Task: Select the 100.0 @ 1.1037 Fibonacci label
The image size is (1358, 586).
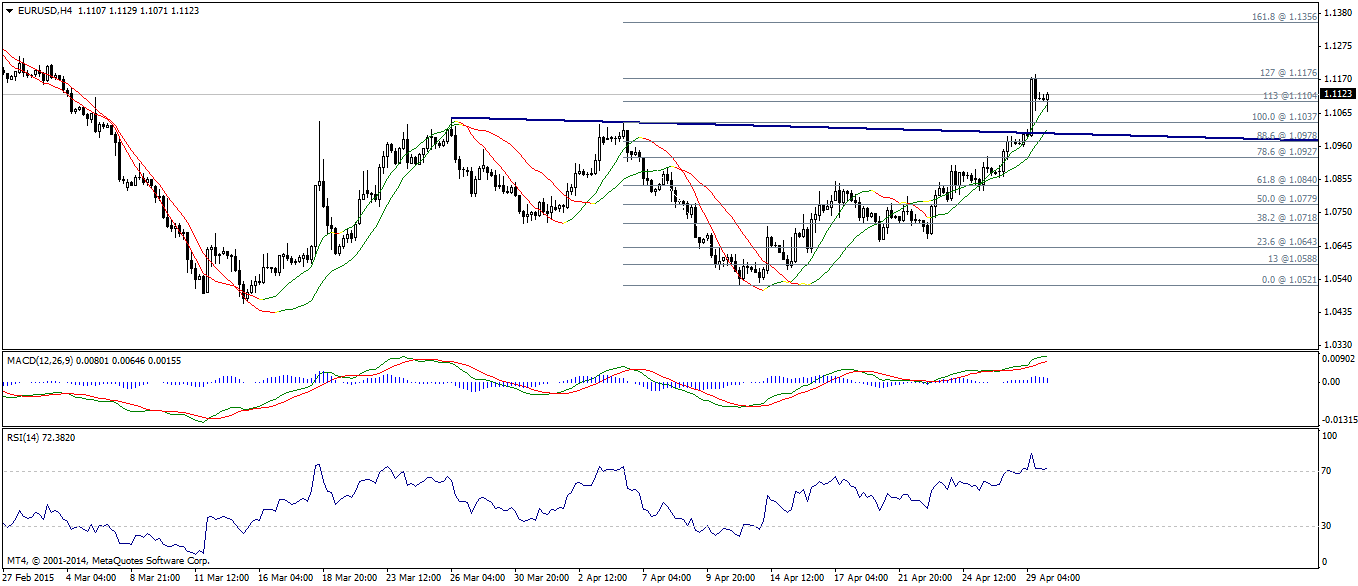Action: pyautogui.click(x=1284, y=116)
